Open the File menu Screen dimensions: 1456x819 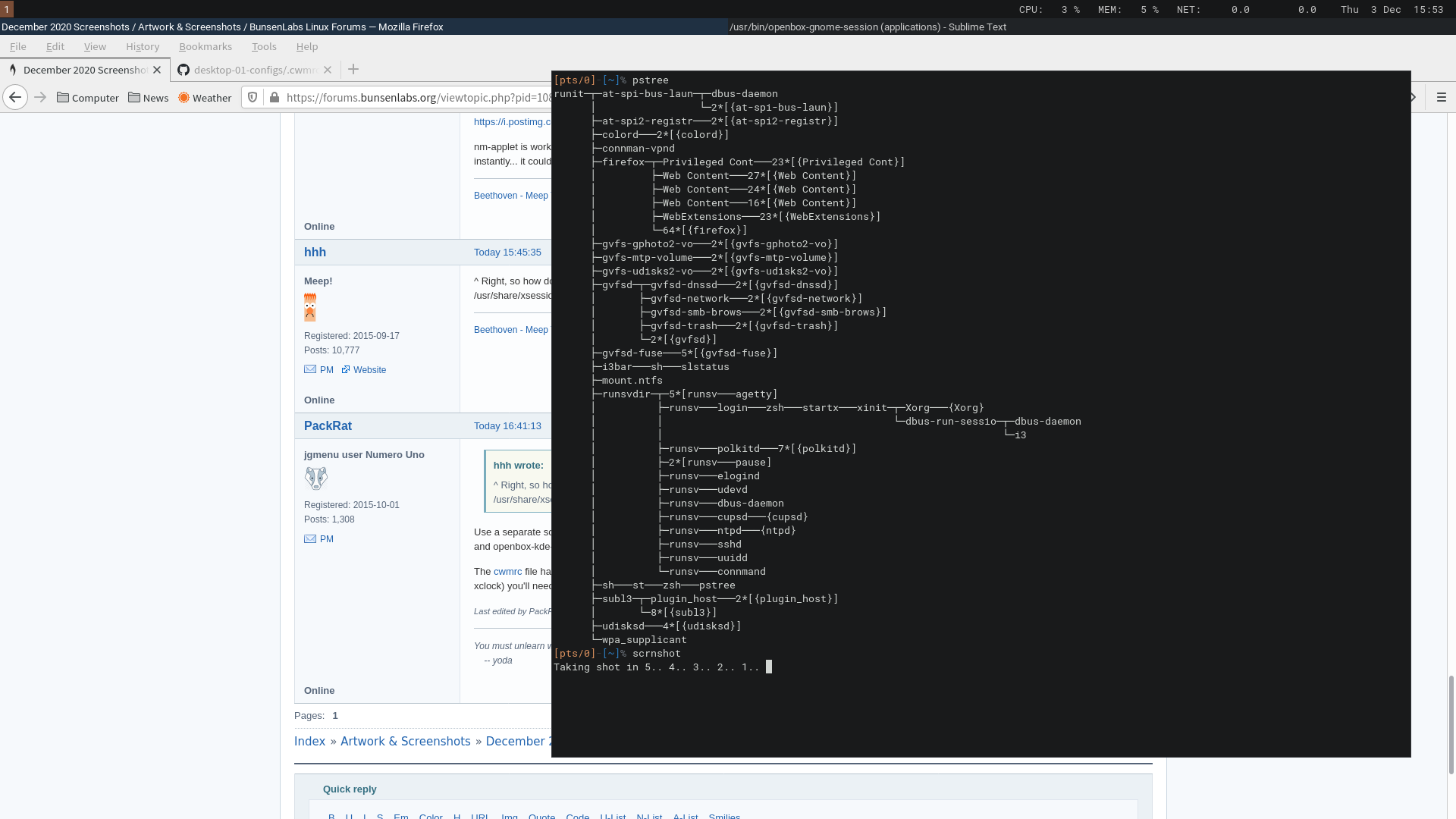pyautogui.click(x=18, y=46)
